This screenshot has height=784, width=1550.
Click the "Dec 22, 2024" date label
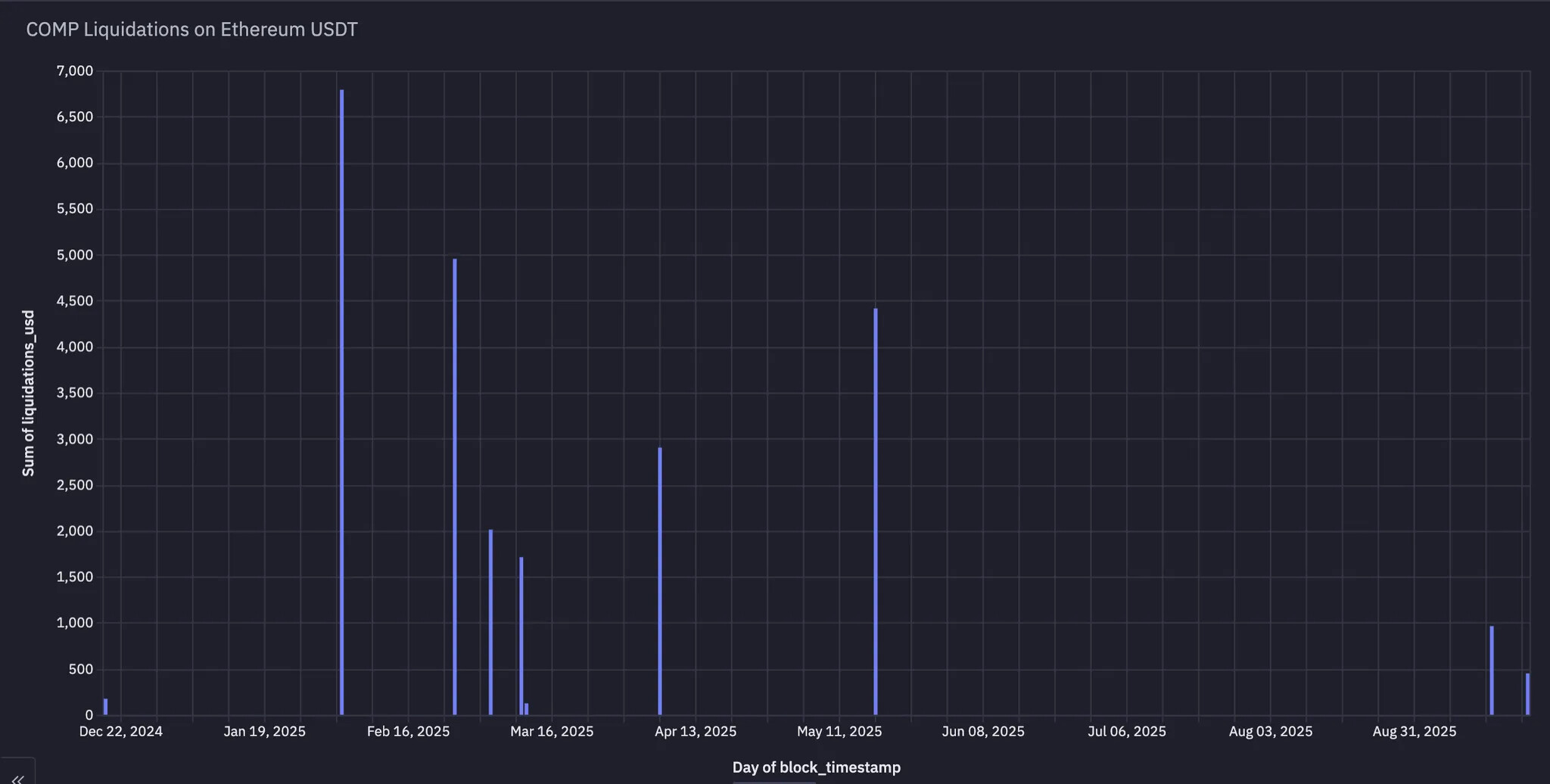pos(121,732)
